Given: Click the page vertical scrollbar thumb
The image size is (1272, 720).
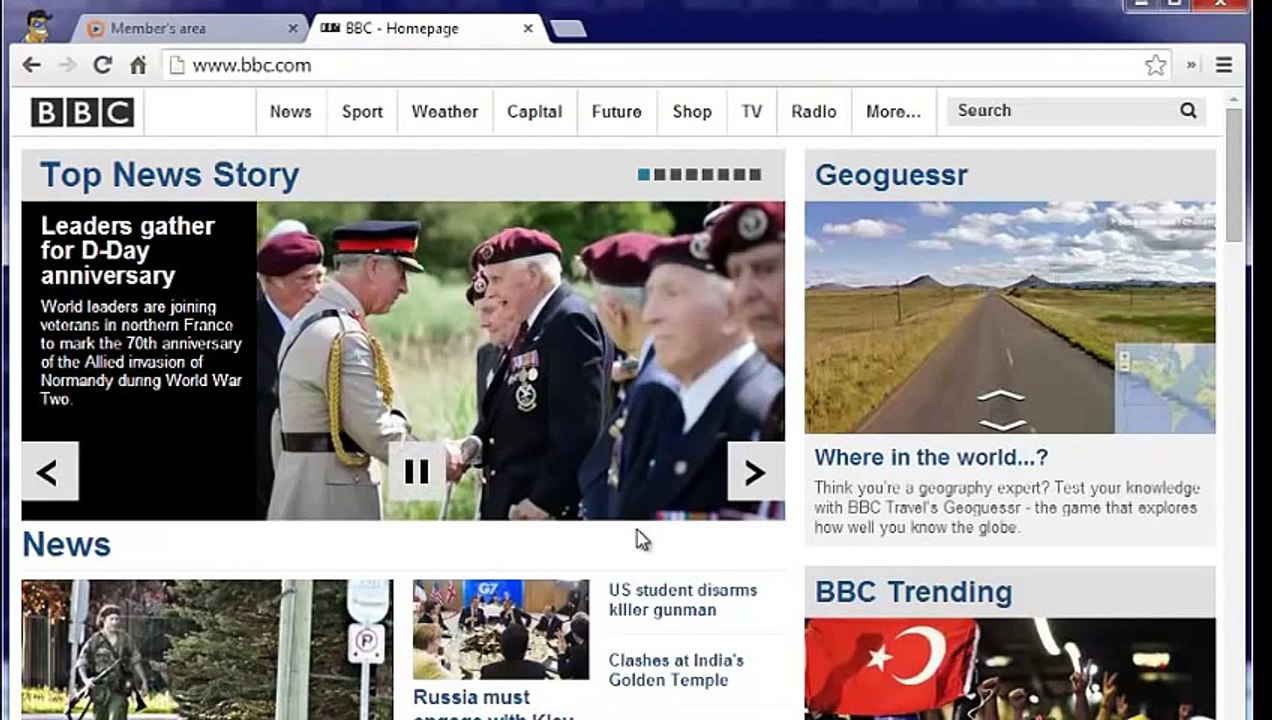Looking at the screenshot, I should [x=1234, y=174].
